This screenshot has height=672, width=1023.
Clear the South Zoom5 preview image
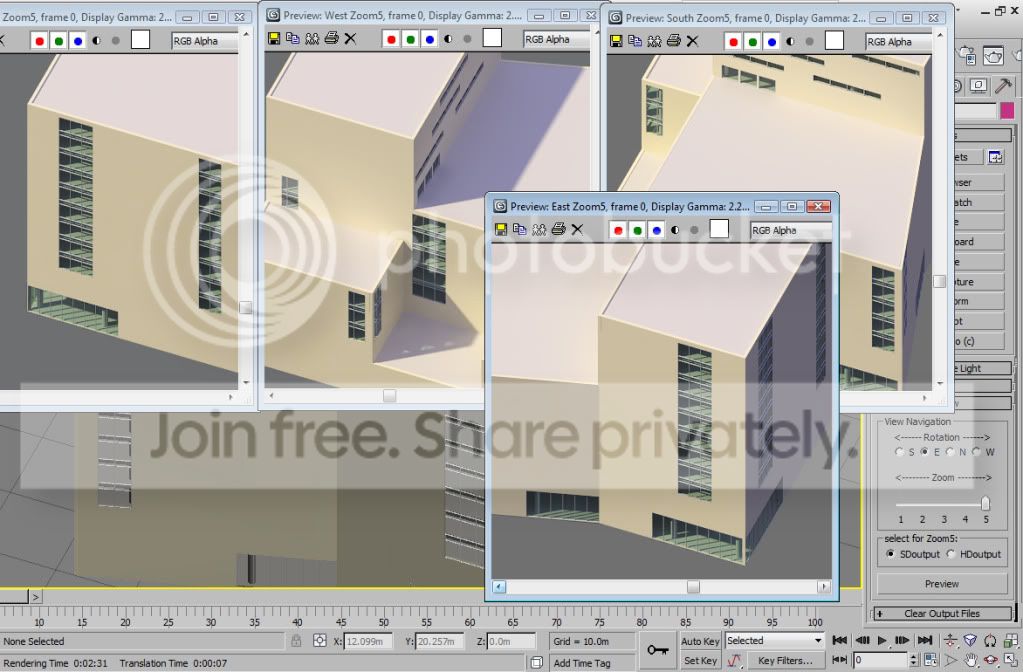(x=692, y=41)
